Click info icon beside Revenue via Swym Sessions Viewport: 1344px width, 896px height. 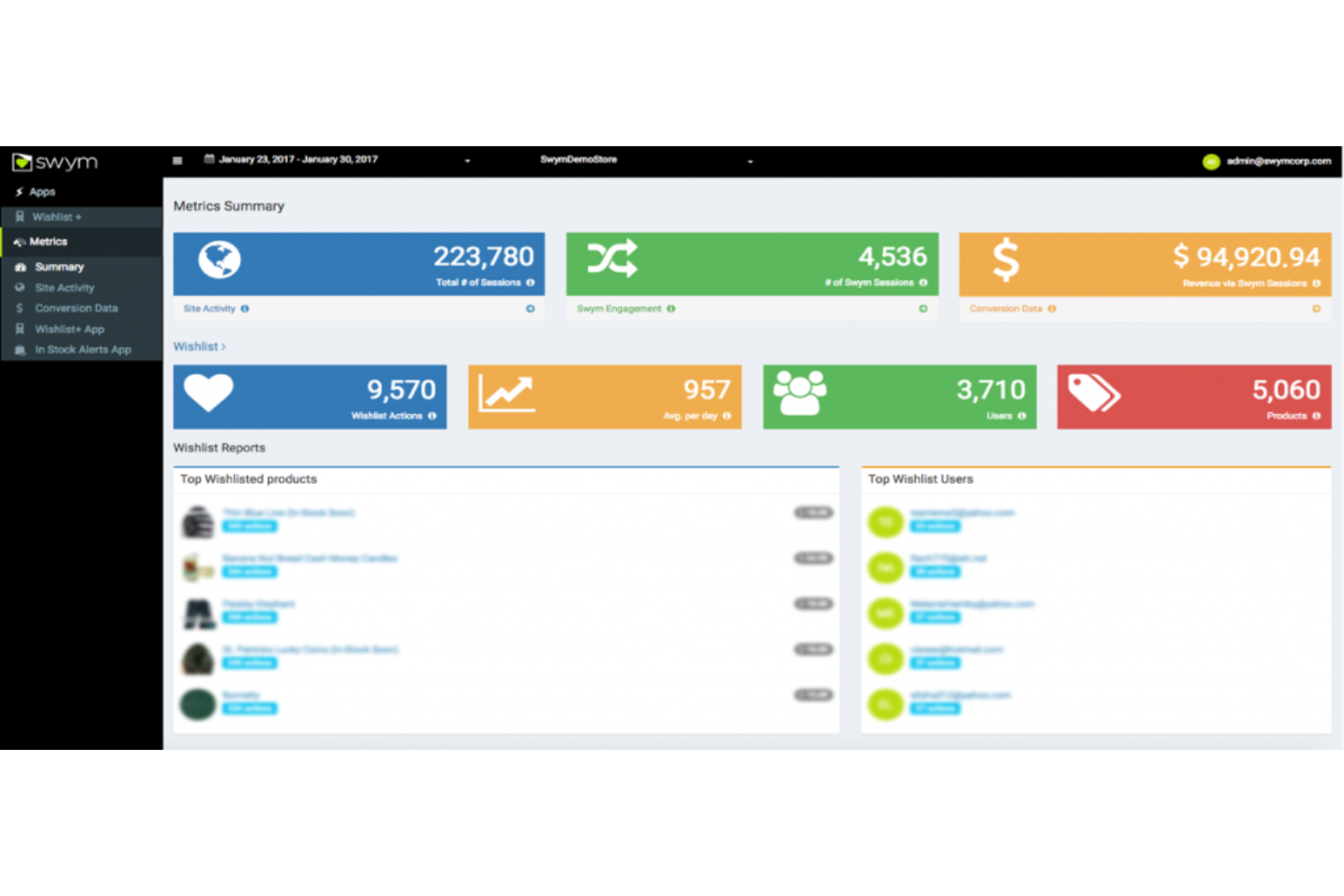1316,283
